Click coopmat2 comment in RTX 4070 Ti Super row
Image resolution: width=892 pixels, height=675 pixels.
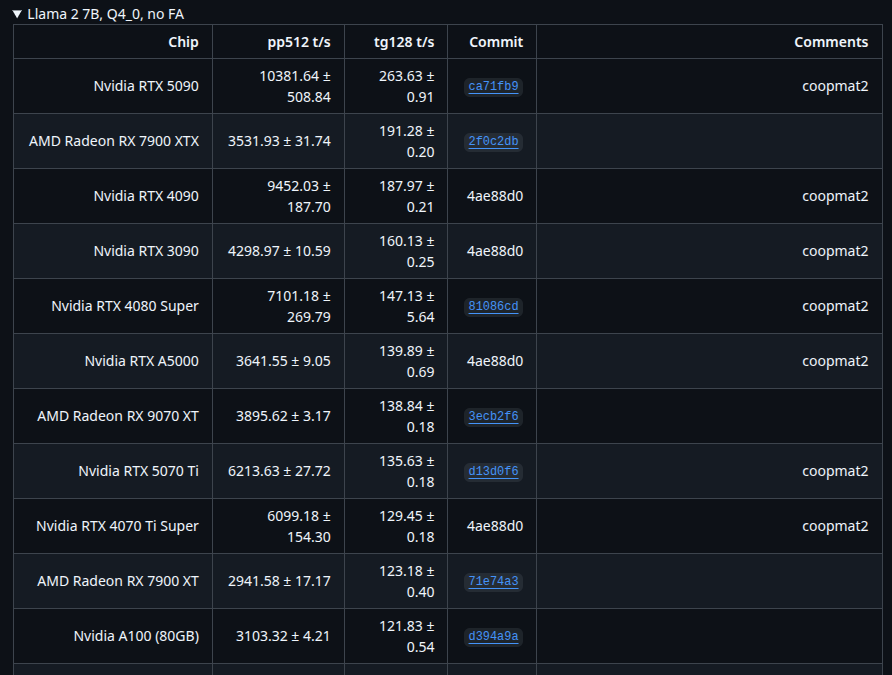point(835,526)
